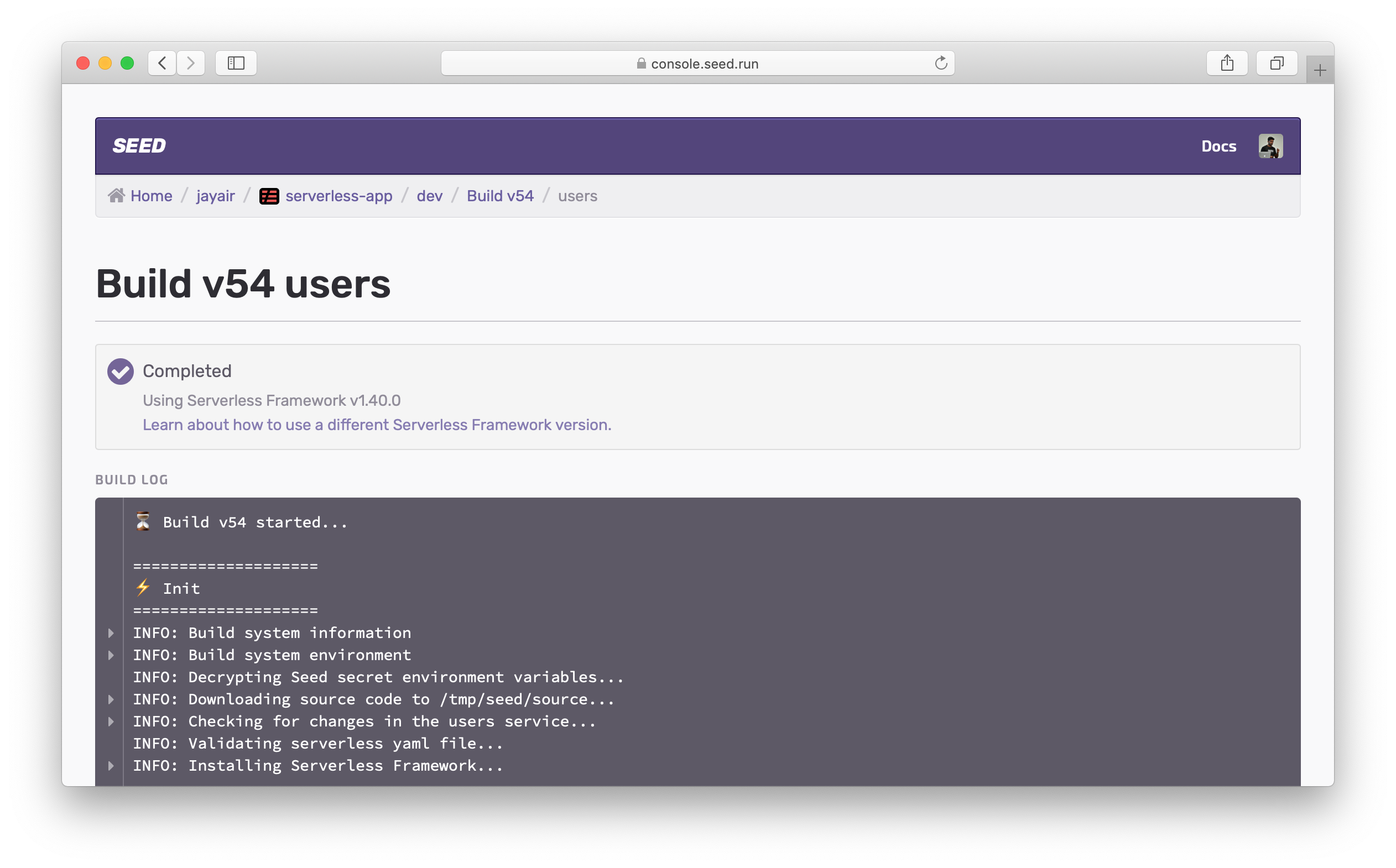
Task: Click the different Serverless Framework version link
Action: coord(377,424)
